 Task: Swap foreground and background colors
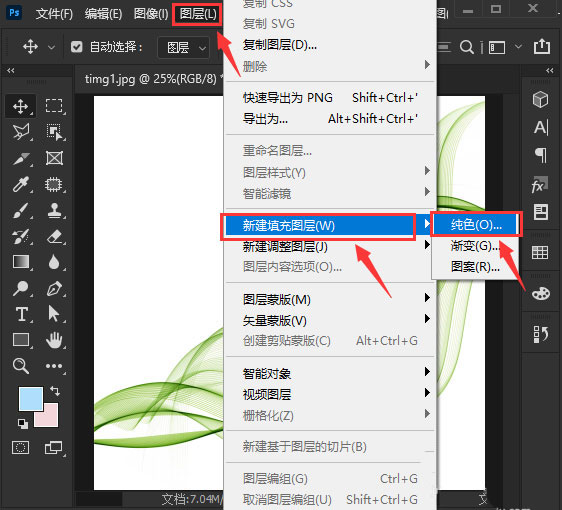coord(55,390)
